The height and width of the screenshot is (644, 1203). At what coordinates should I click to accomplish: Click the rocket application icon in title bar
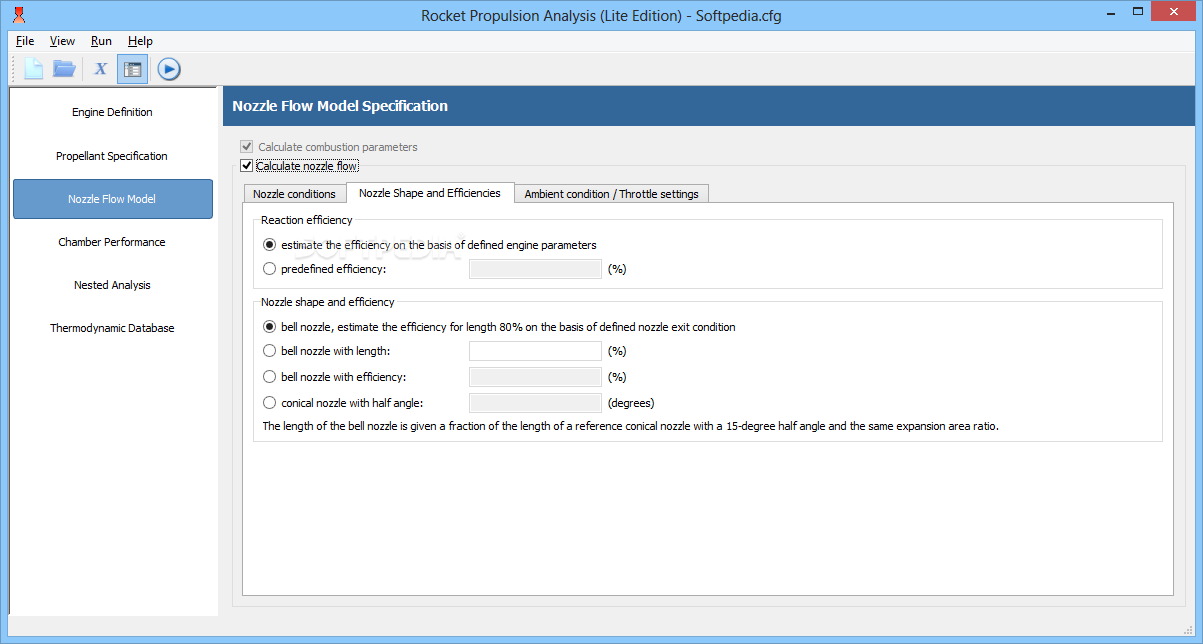pyautogui.click(x=19, y=15)
